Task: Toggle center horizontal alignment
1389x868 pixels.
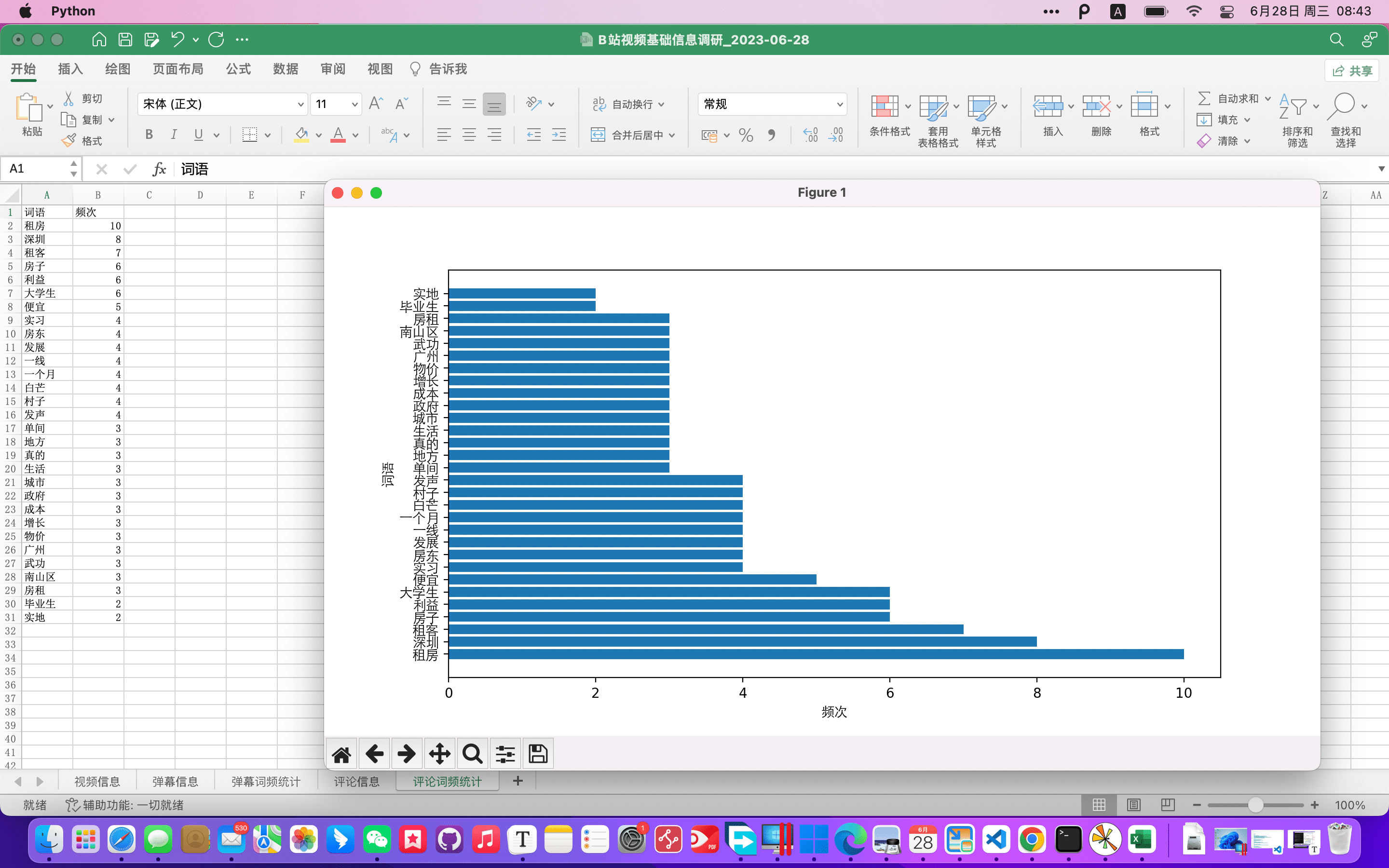Action: click(x=469, y=135)
